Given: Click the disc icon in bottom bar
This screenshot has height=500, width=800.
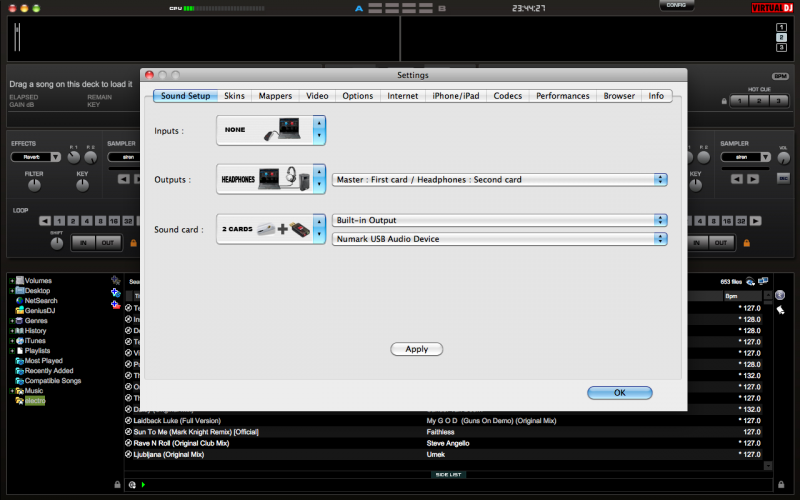Looking at the screenshot, I should (132, 485).
